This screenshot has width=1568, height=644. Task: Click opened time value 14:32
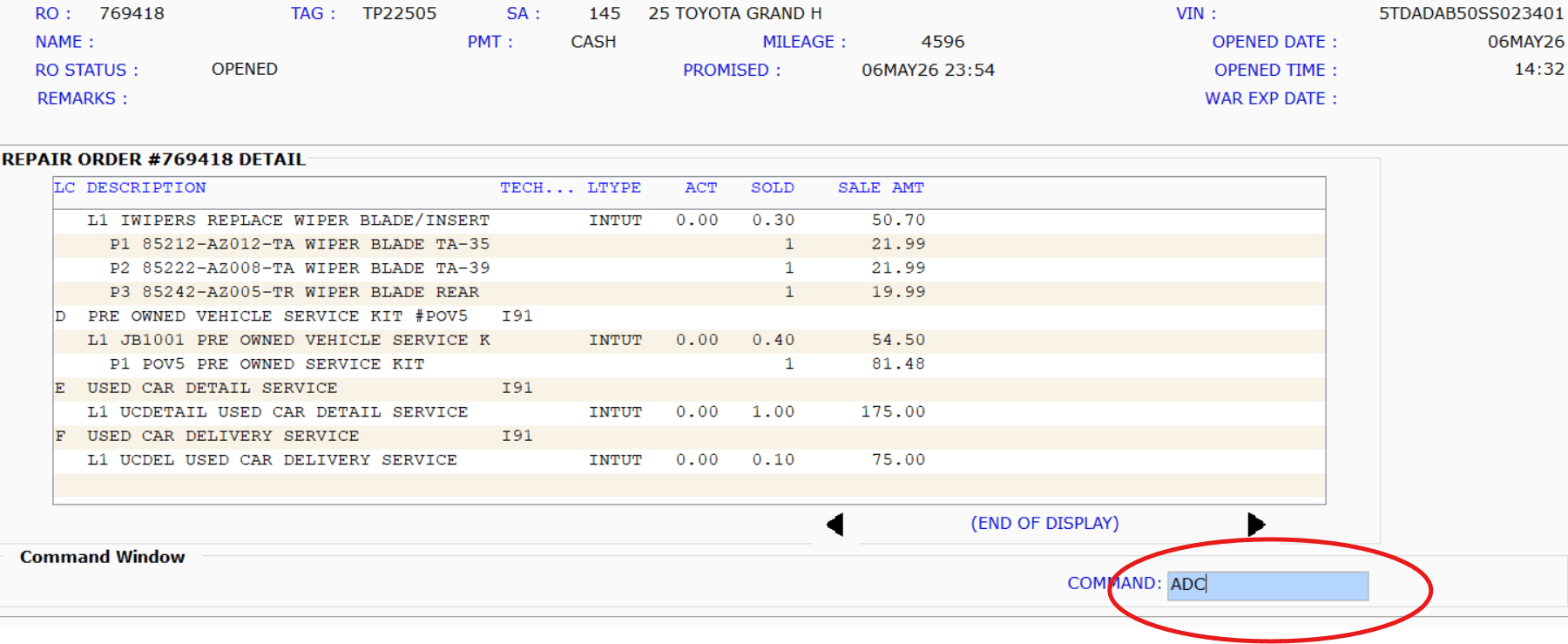point(1539,70)
